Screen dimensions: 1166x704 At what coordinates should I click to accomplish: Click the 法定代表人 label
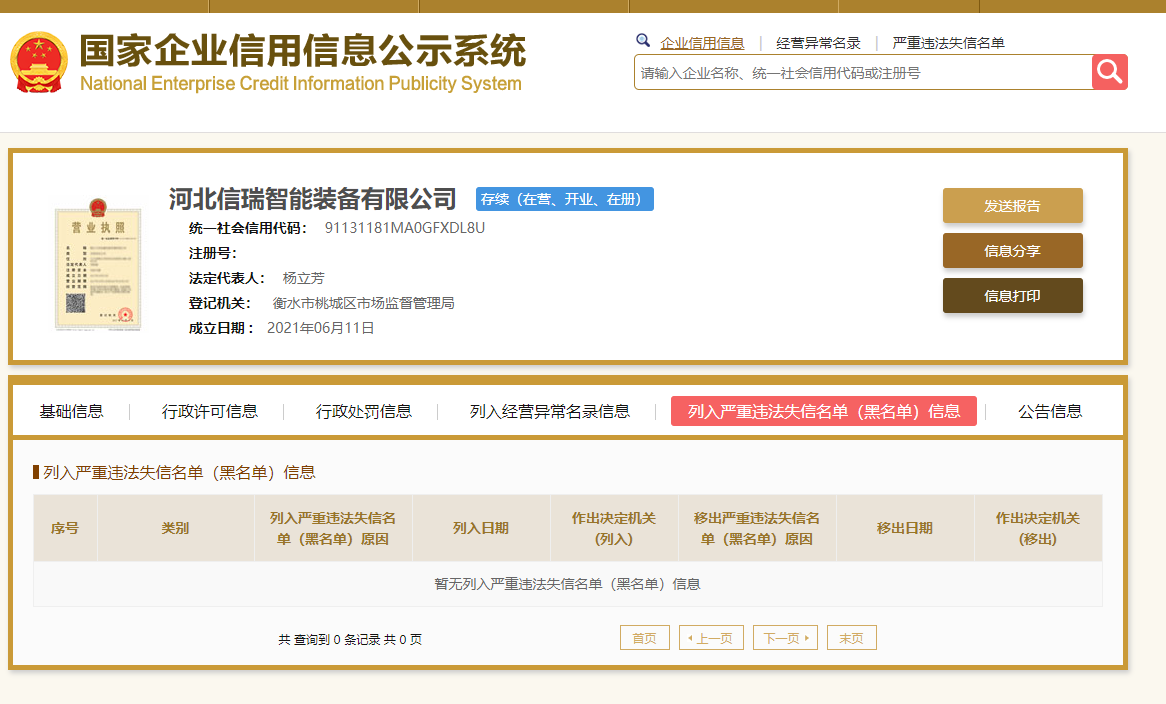click(227, 278)
